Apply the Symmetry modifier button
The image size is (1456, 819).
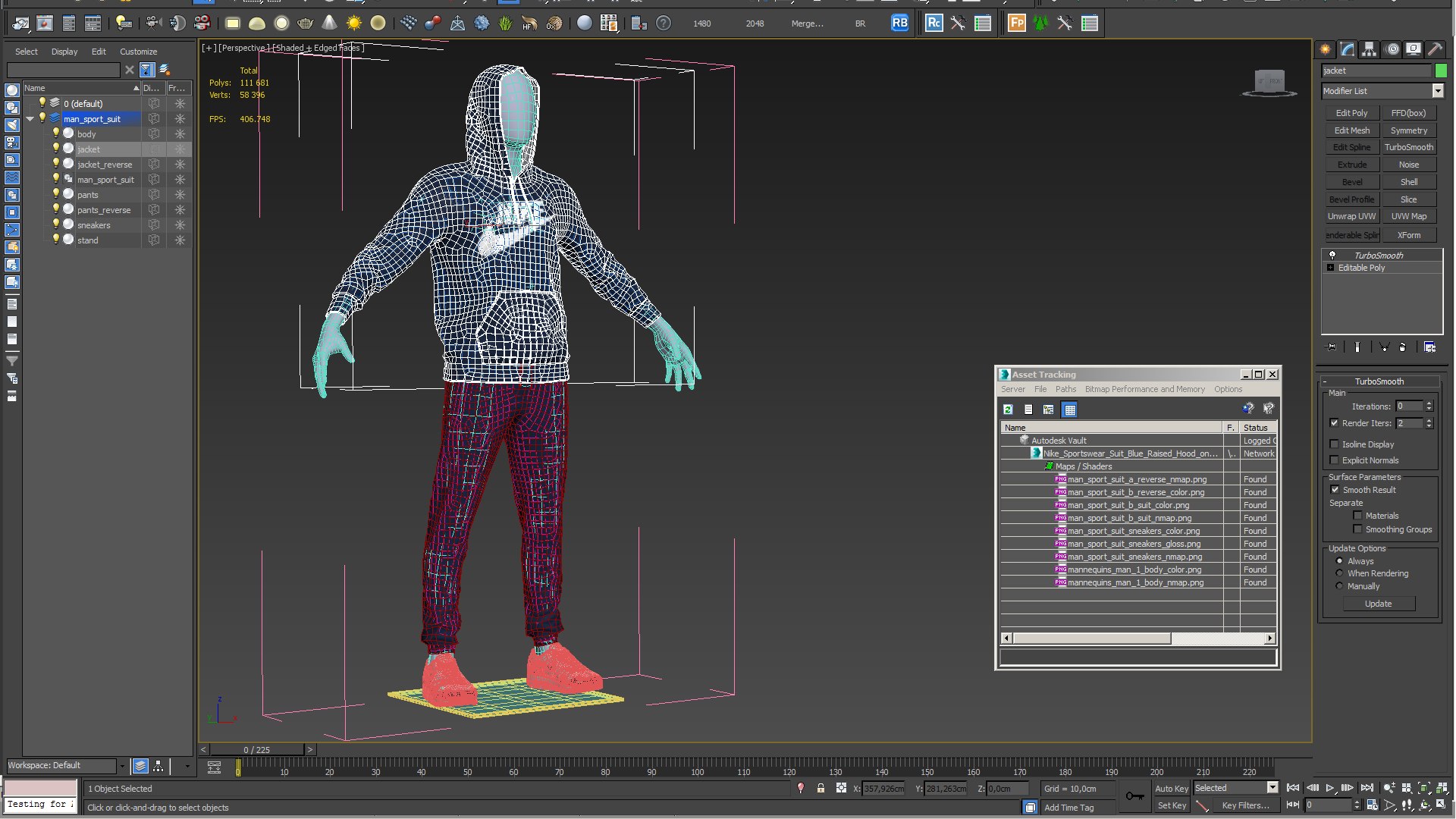coord(1409,130)
